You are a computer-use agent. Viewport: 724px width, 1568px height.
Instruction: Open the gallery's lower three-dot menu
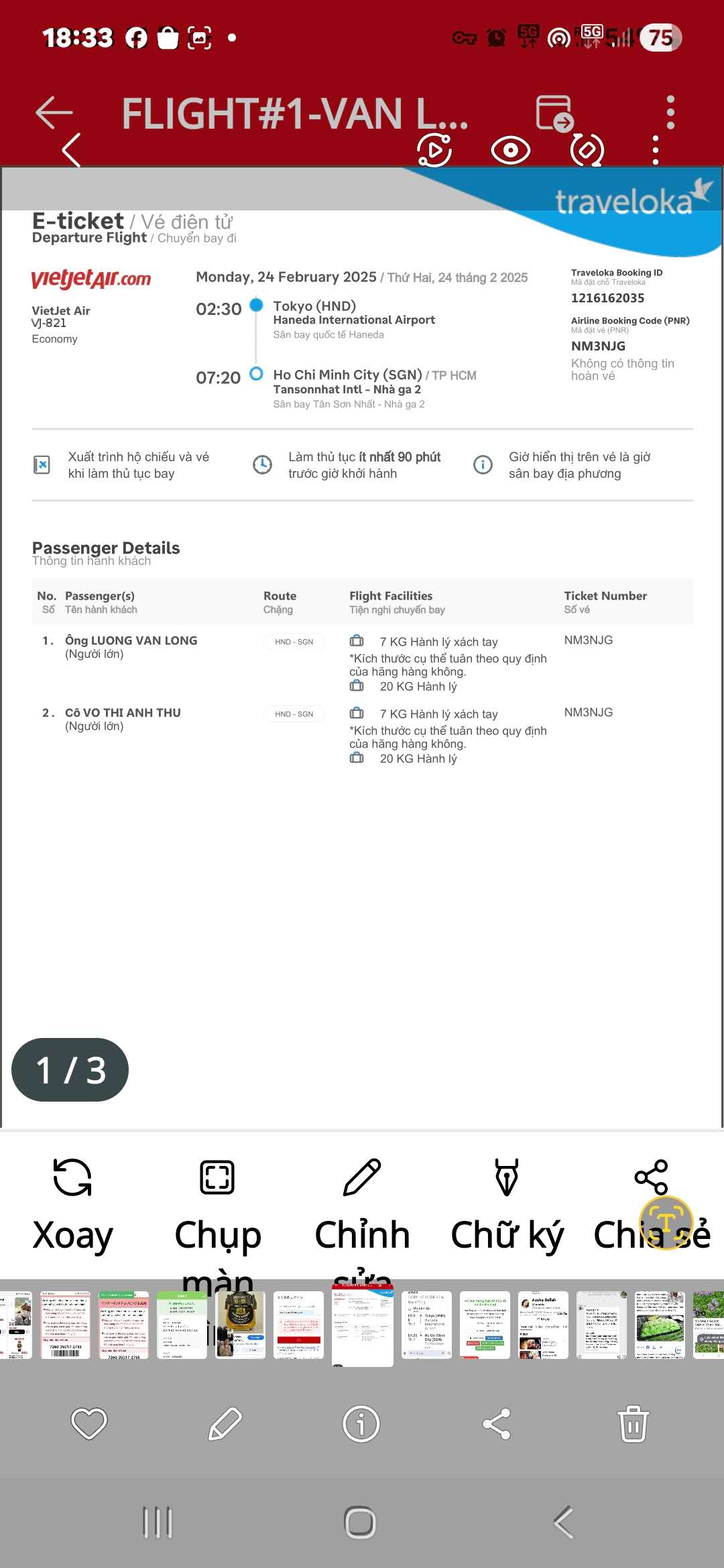click(656, 150)
